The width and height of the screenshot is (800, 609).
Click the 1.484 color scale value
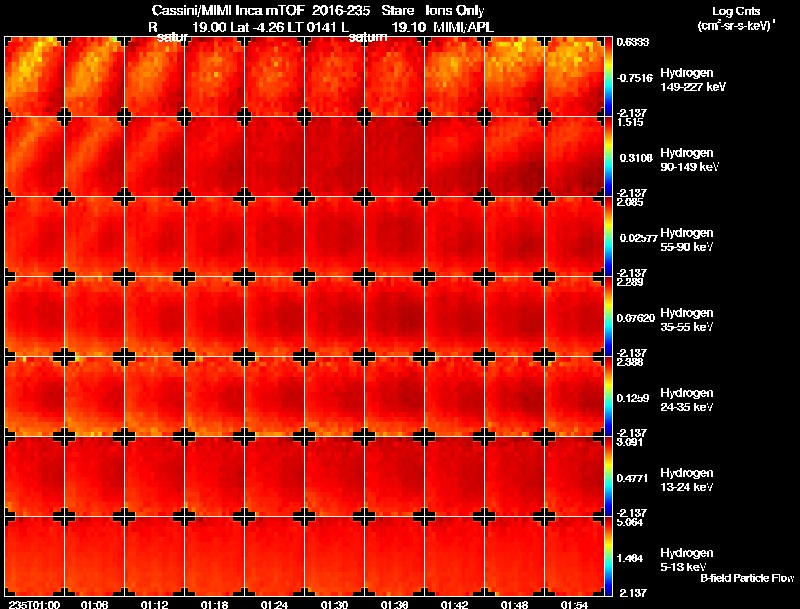coord(632,558)
